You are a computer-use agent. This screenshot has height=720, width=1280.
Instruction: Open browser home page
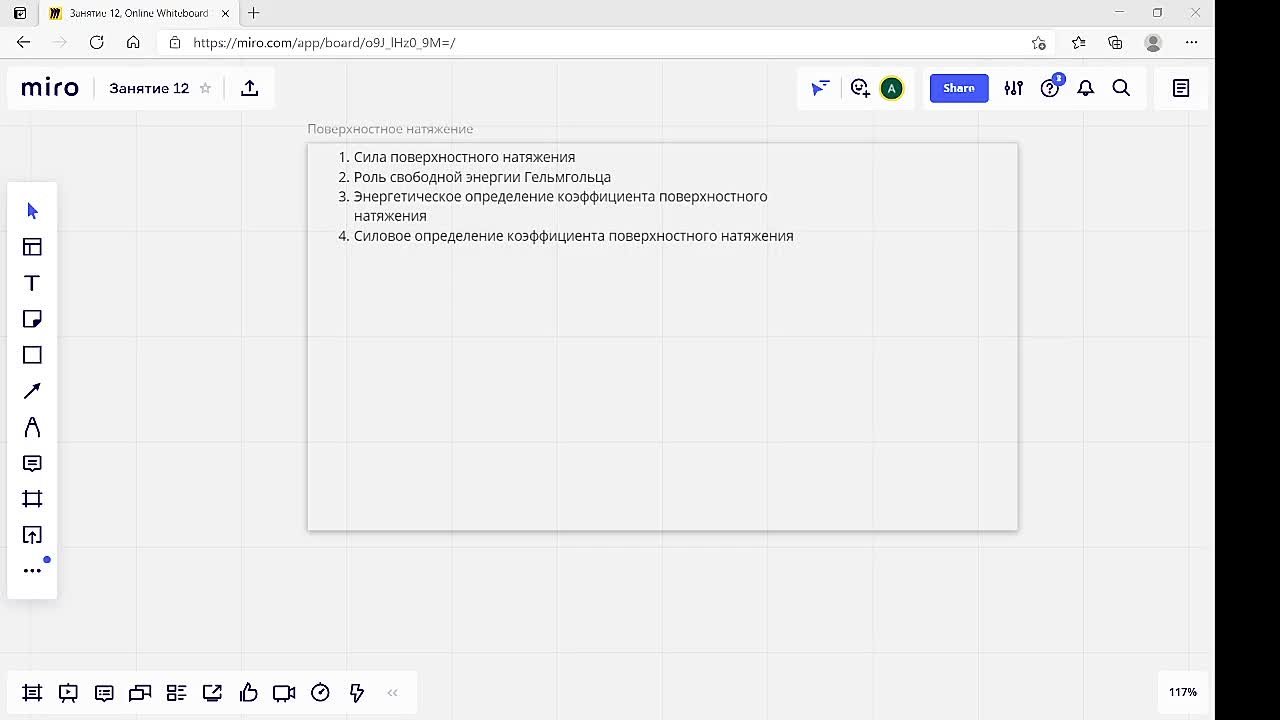point(133,43)
